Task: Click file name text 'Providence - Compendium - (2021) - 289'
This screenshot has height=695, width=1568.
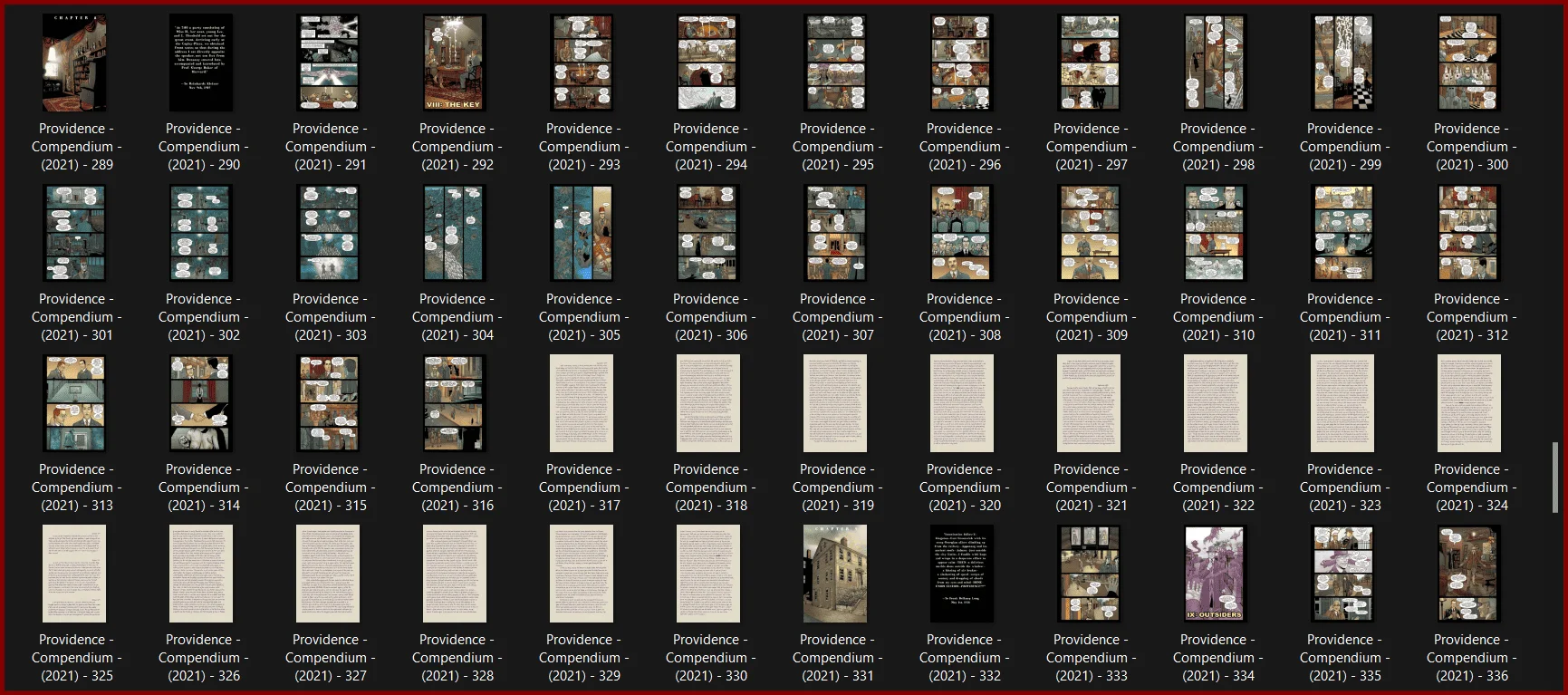Action: pos(77,147)
